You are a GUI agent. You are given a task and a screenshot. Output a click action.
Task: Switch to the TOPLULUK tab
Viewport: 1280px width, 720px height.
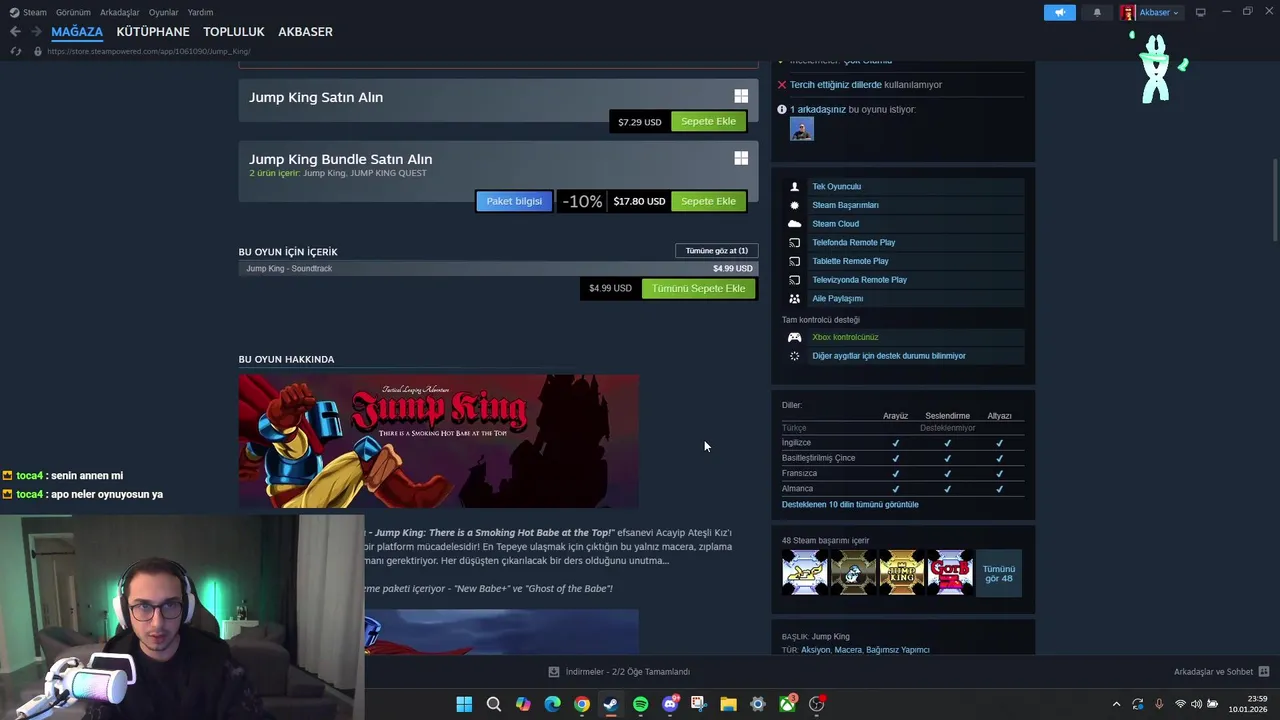point(234,32)
